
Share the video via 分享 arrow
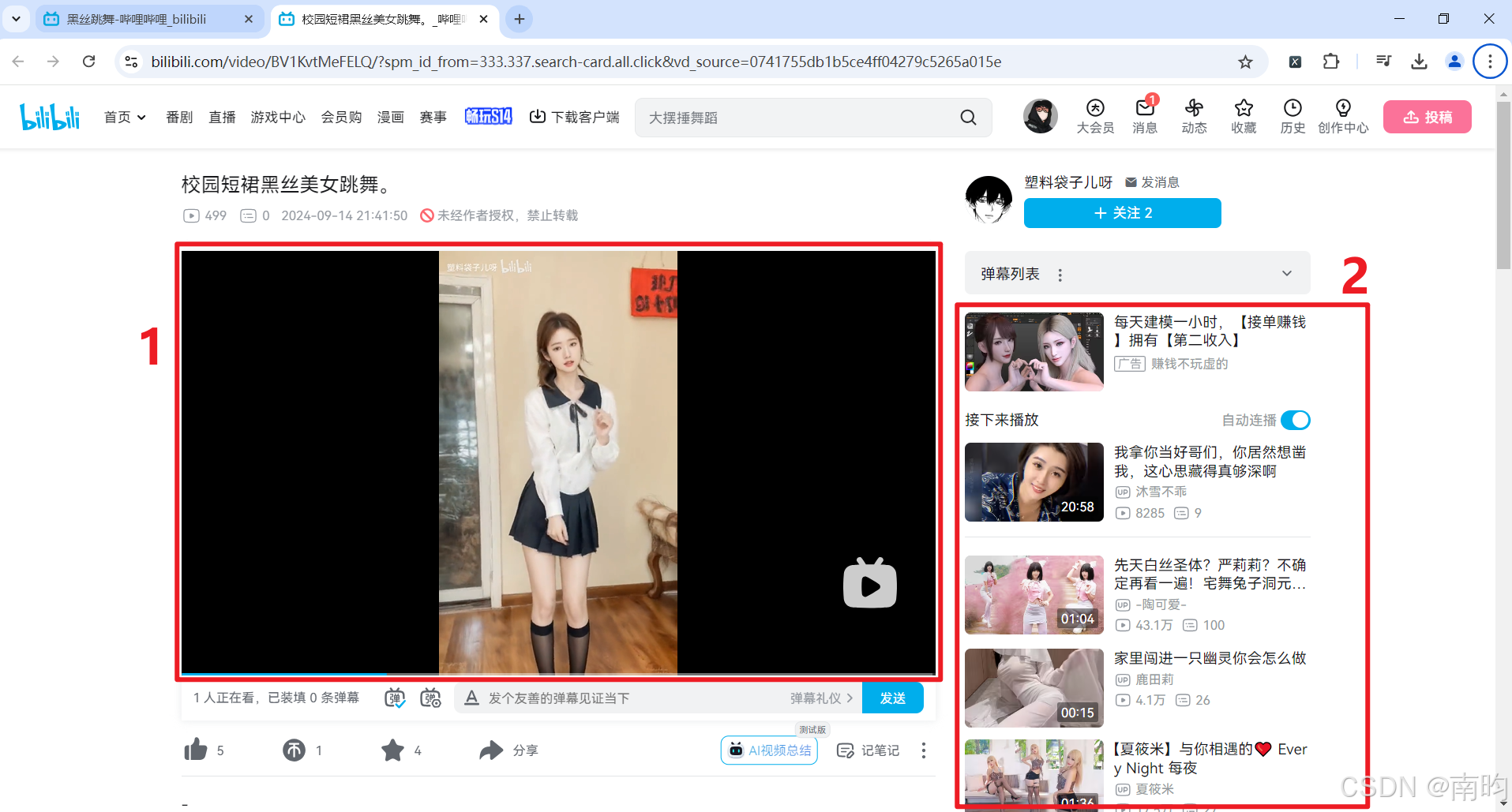click(x=491, y=750)
